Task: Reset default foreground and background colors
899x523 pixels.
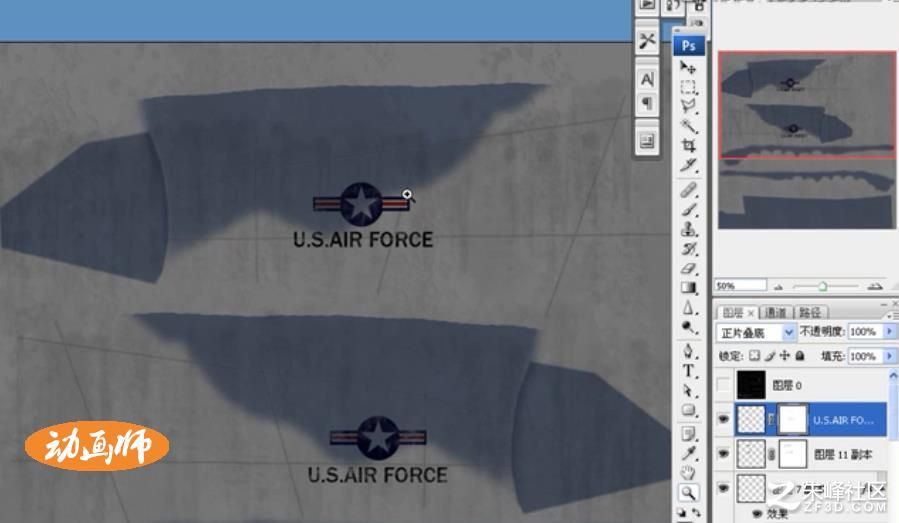Action: click(681, 513)
